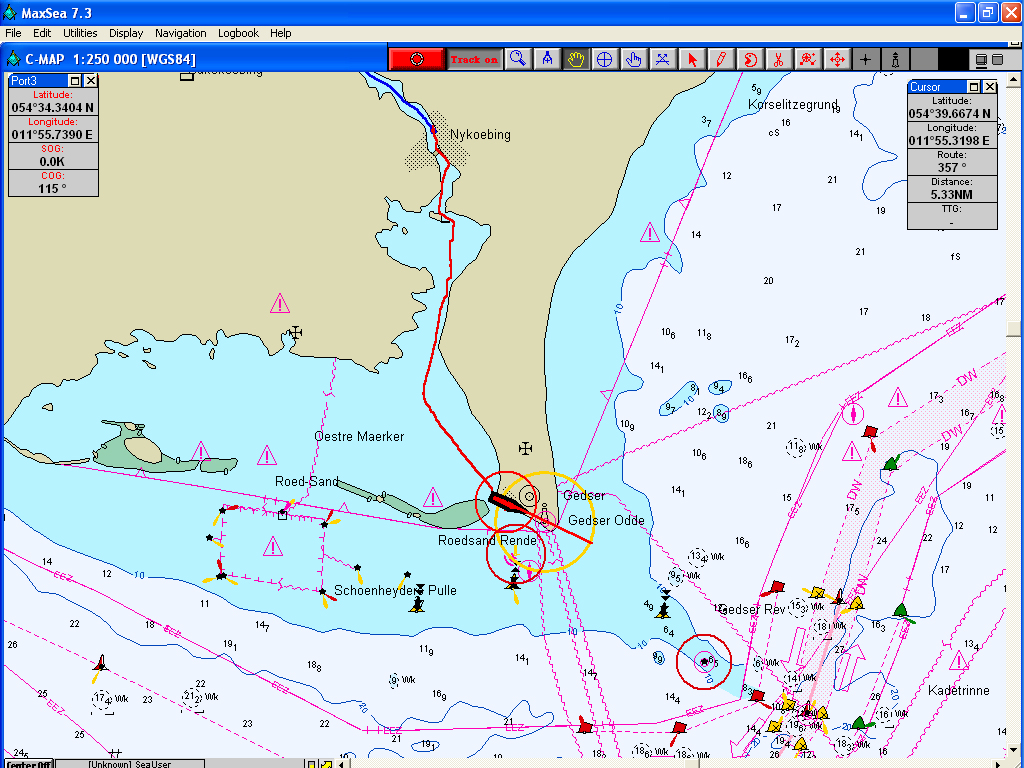1024x768 pixels.
Task: Maximize the Cursor data panel
Action: 974,87
